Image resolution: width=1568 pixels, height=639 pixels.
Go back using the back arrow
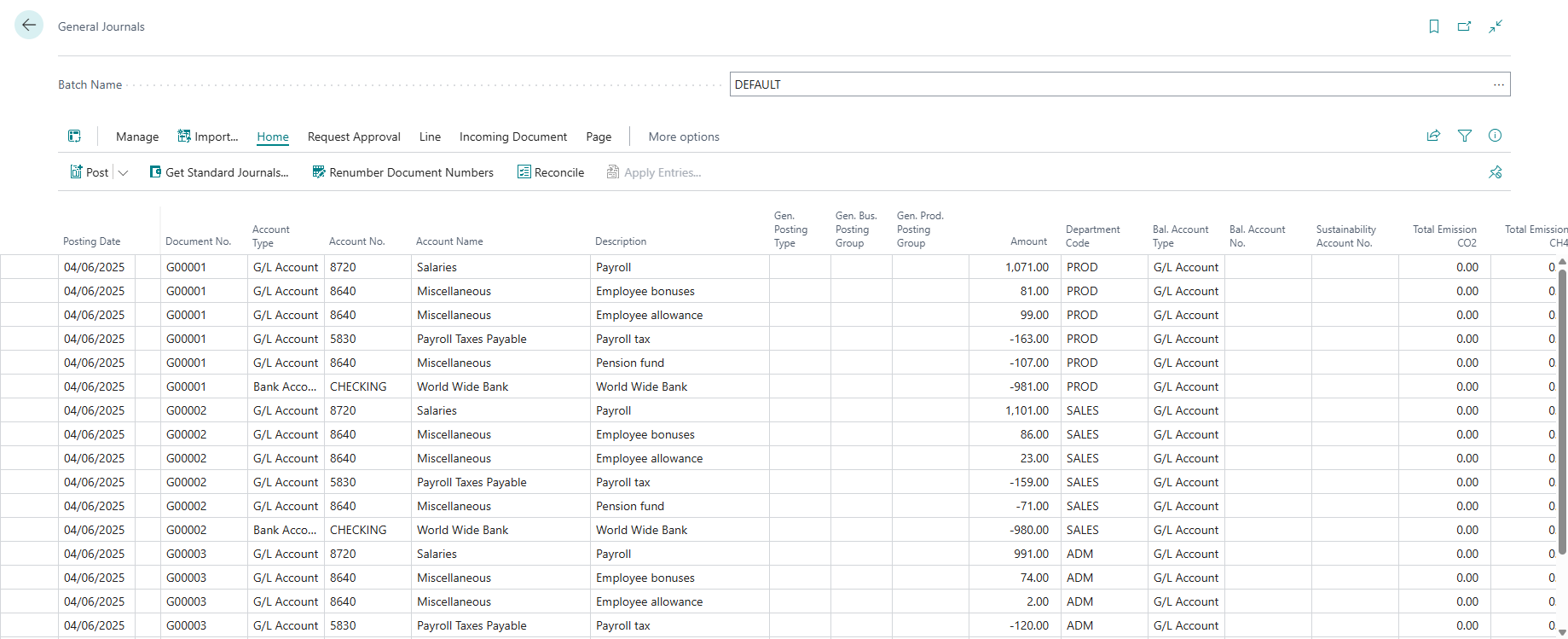coord(29,25)
